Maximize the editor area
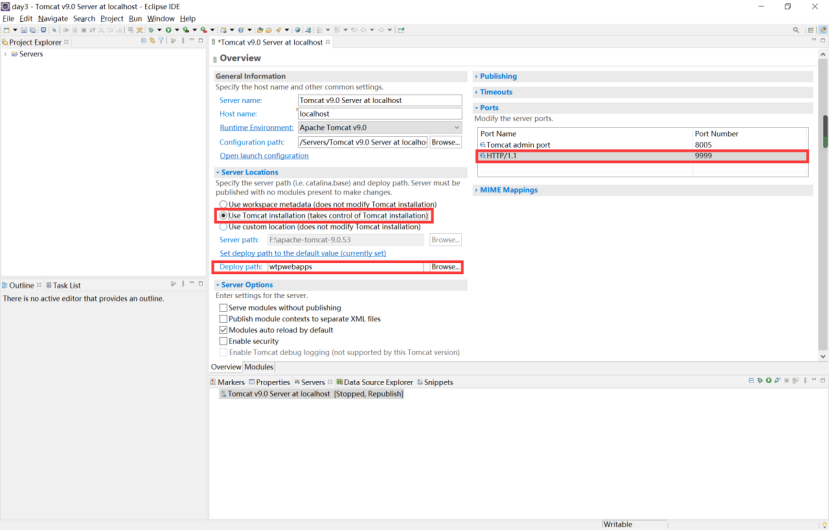Image resolution: width=830 pixels, height=530 pixels. [823, 40]
